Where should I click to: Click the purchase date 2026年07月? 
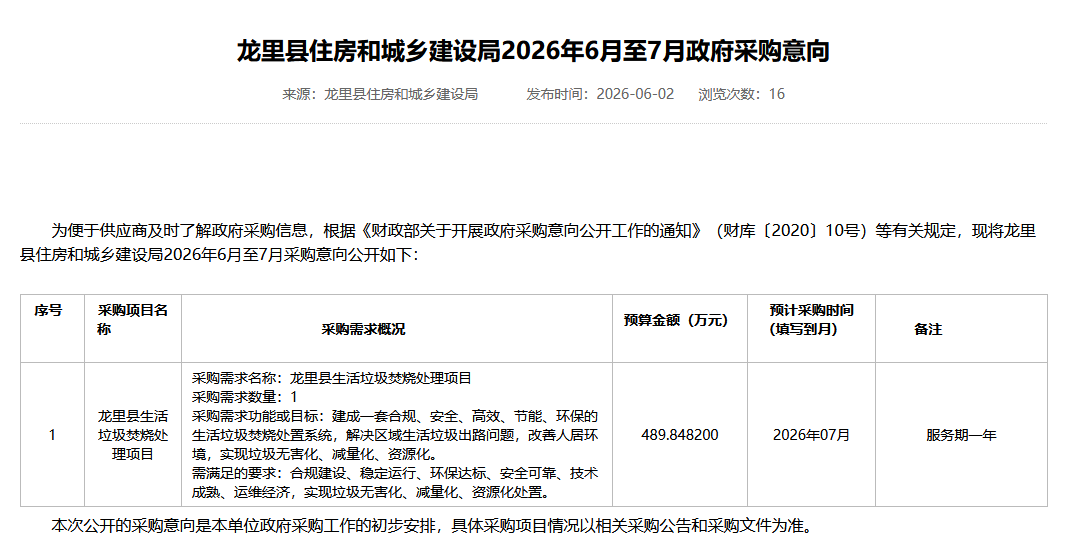(811, 435)
